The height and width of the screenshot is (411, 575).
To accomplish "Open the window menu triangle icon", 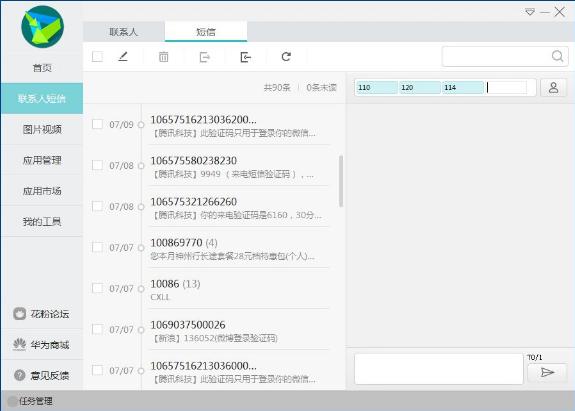I will tap(530, 12).
